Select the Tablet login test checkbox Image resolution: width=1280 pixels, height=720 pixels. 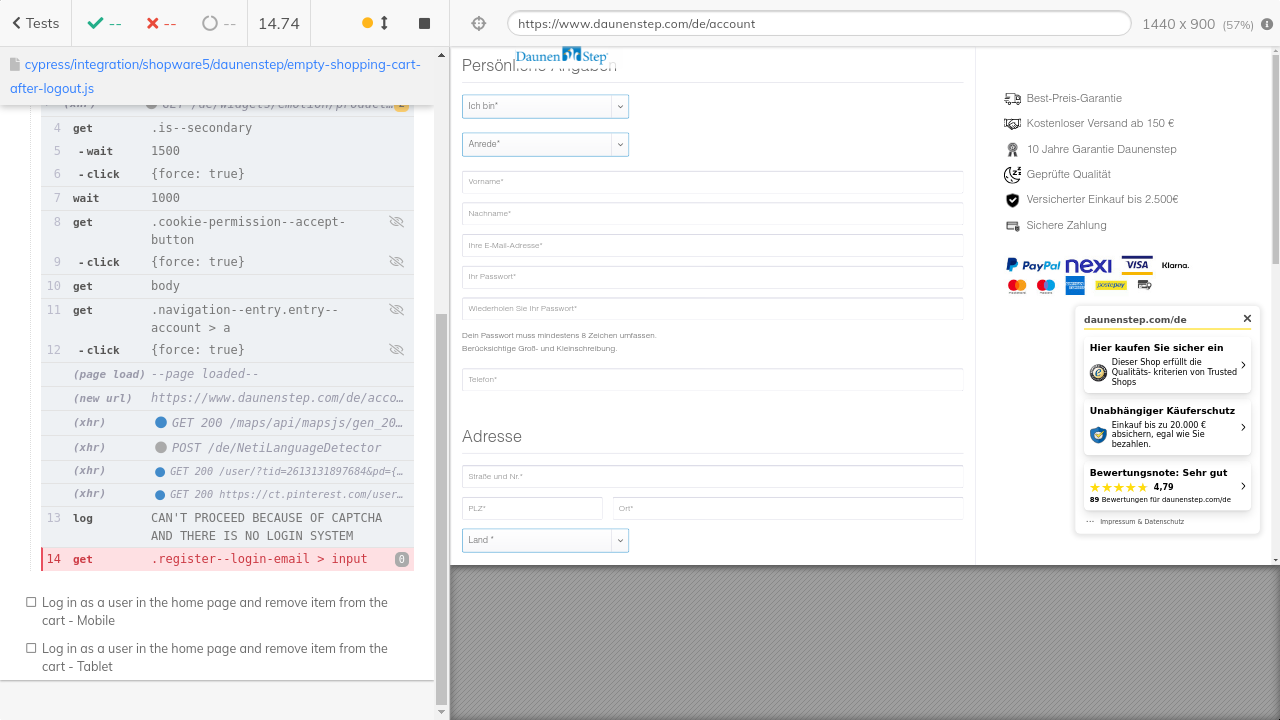tap(31, 649)
